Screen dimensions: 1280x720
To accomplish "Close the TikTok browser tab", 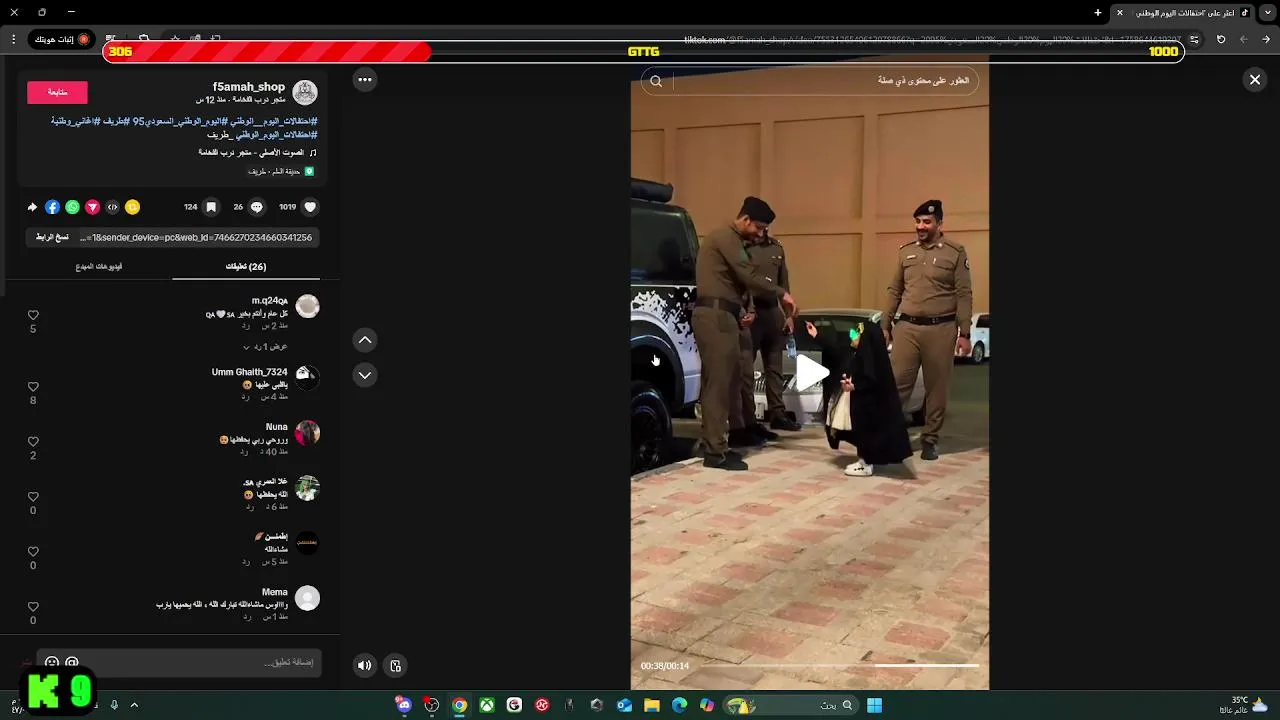I will click(x=1120, y=13).
